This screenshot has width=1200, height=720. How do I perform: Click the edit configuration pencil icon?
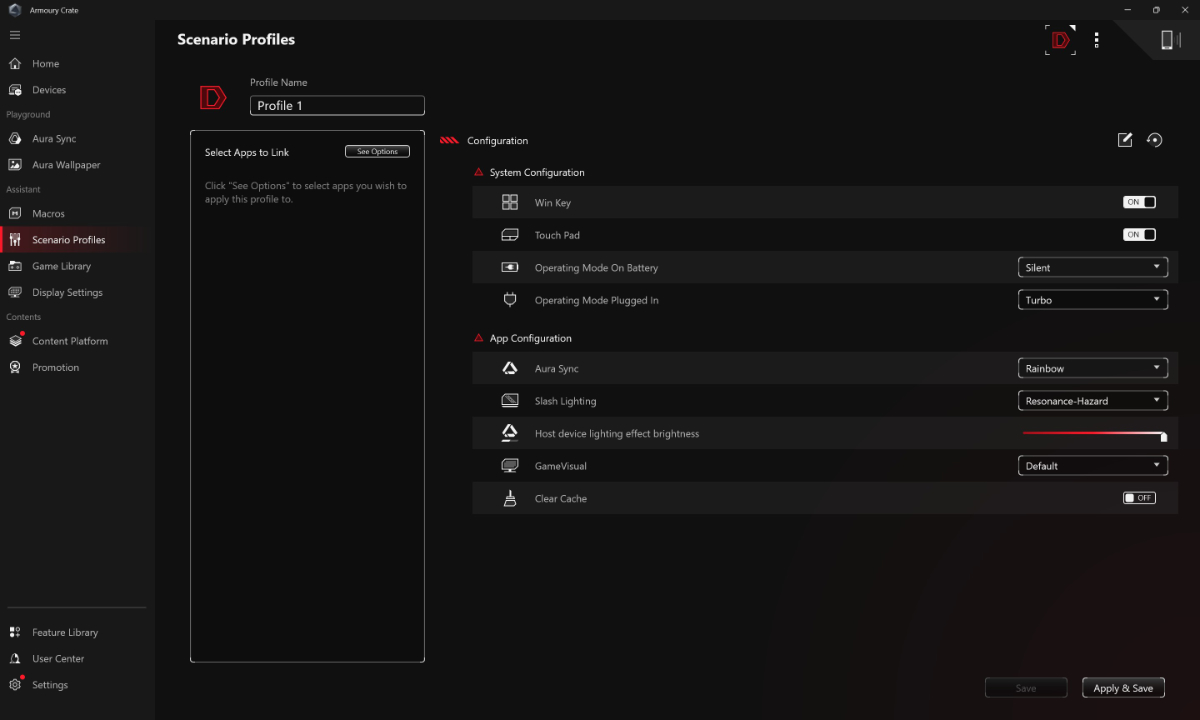tap(1125, 140)
